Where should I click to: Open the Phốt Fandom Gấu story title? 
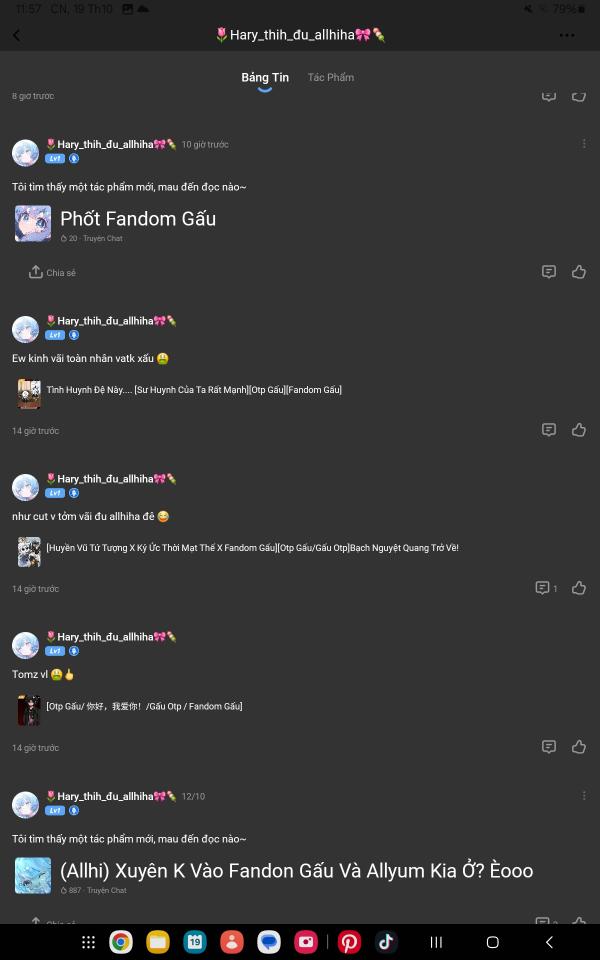tap(138, 219)
